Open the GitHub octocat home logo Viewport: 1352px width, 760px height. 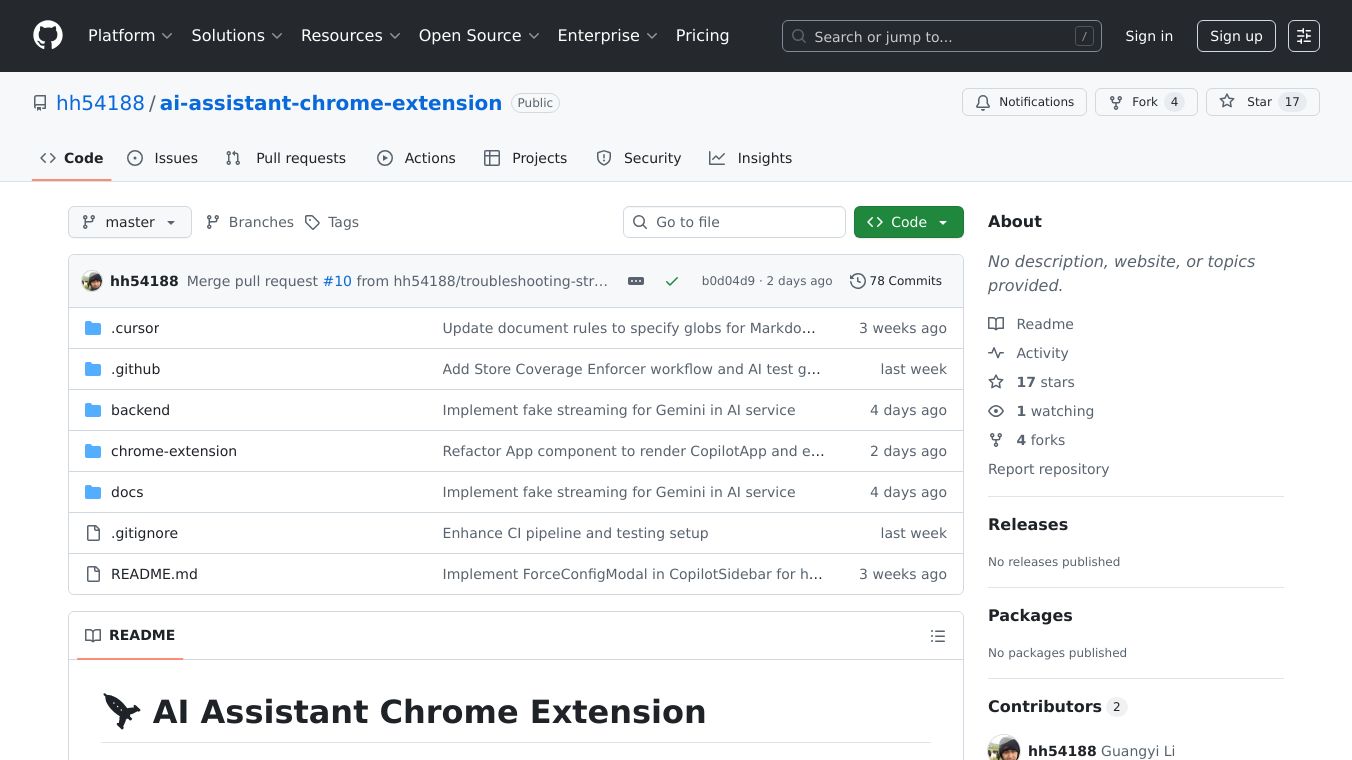pyautogui.click(x=47, y=35)
